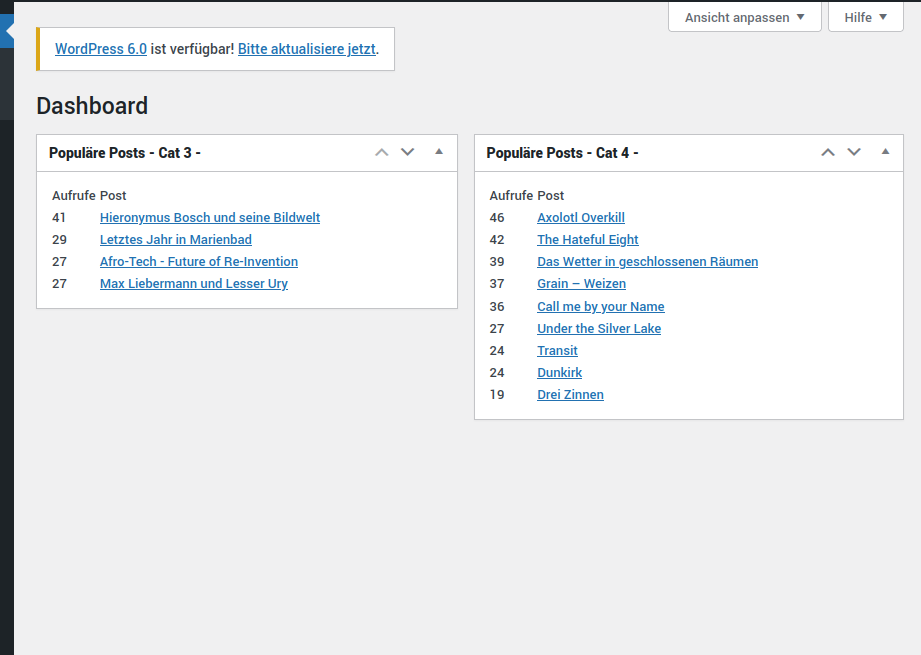Open Under the Silver Lake post
The height and width of the screenshot is (655, 921).
[x=599, y=328]
